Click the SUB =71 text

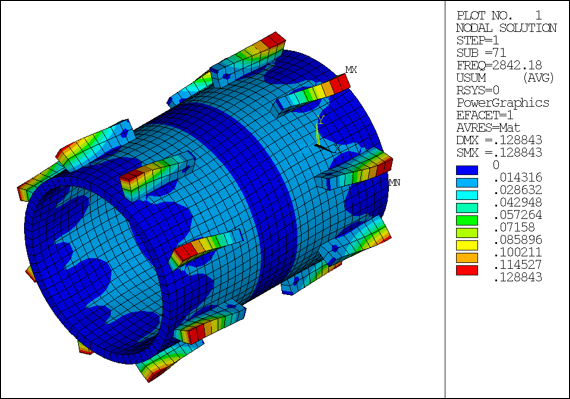[481, 53]
